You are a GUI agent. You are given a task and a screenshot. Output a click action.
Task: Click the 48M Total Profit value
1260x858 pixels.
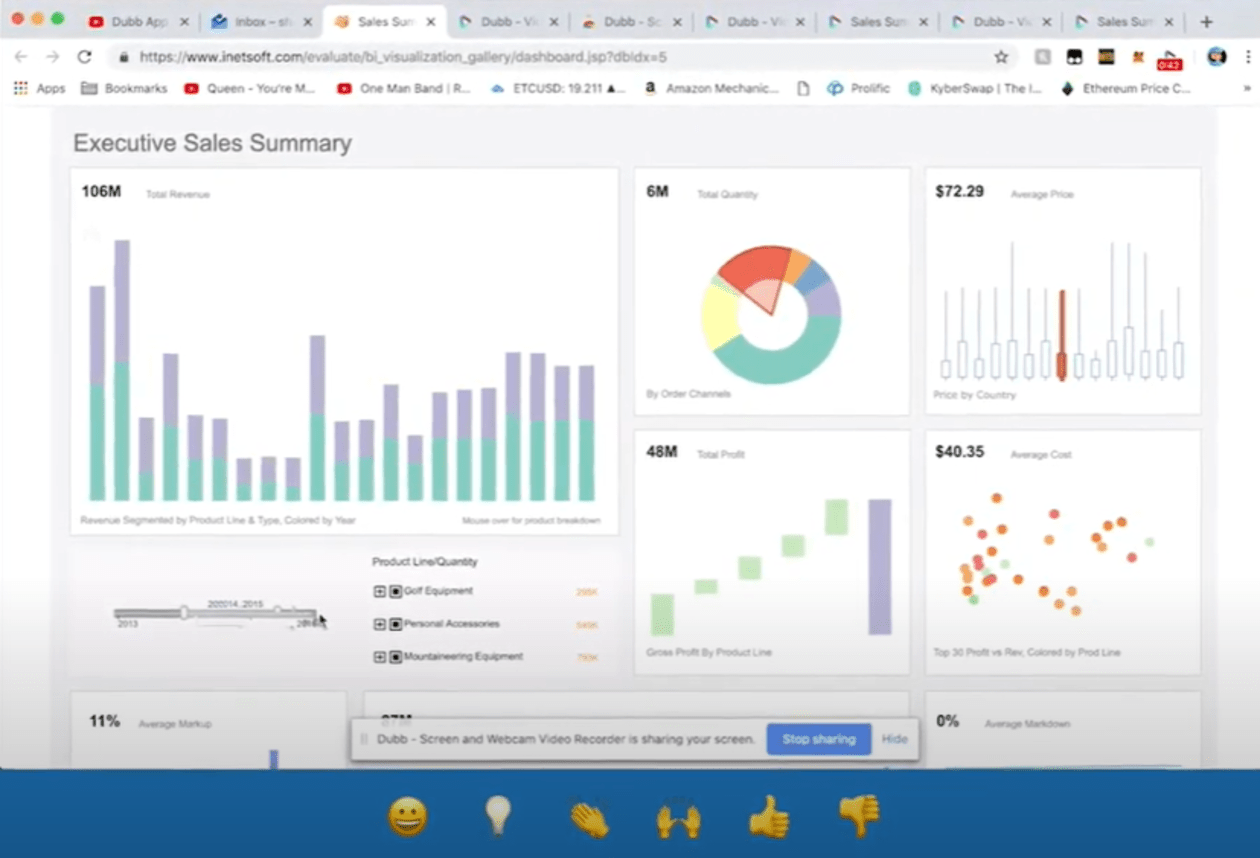662,452
